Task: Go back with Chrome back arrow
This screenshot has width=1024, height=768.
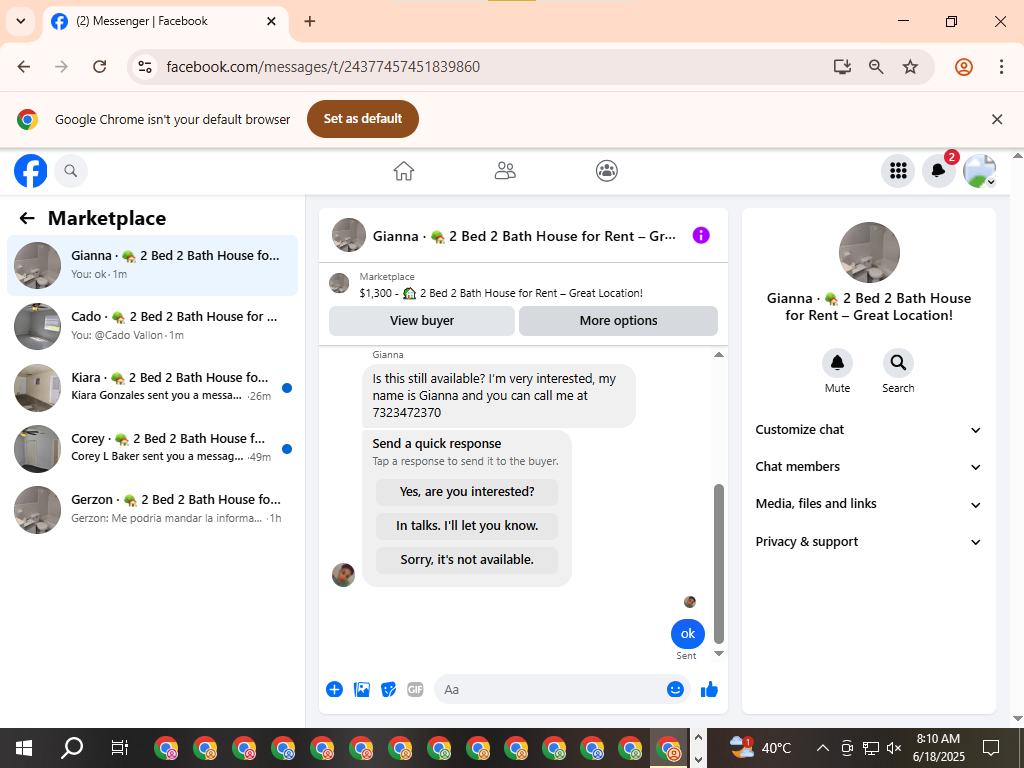Action: (24, 67)
